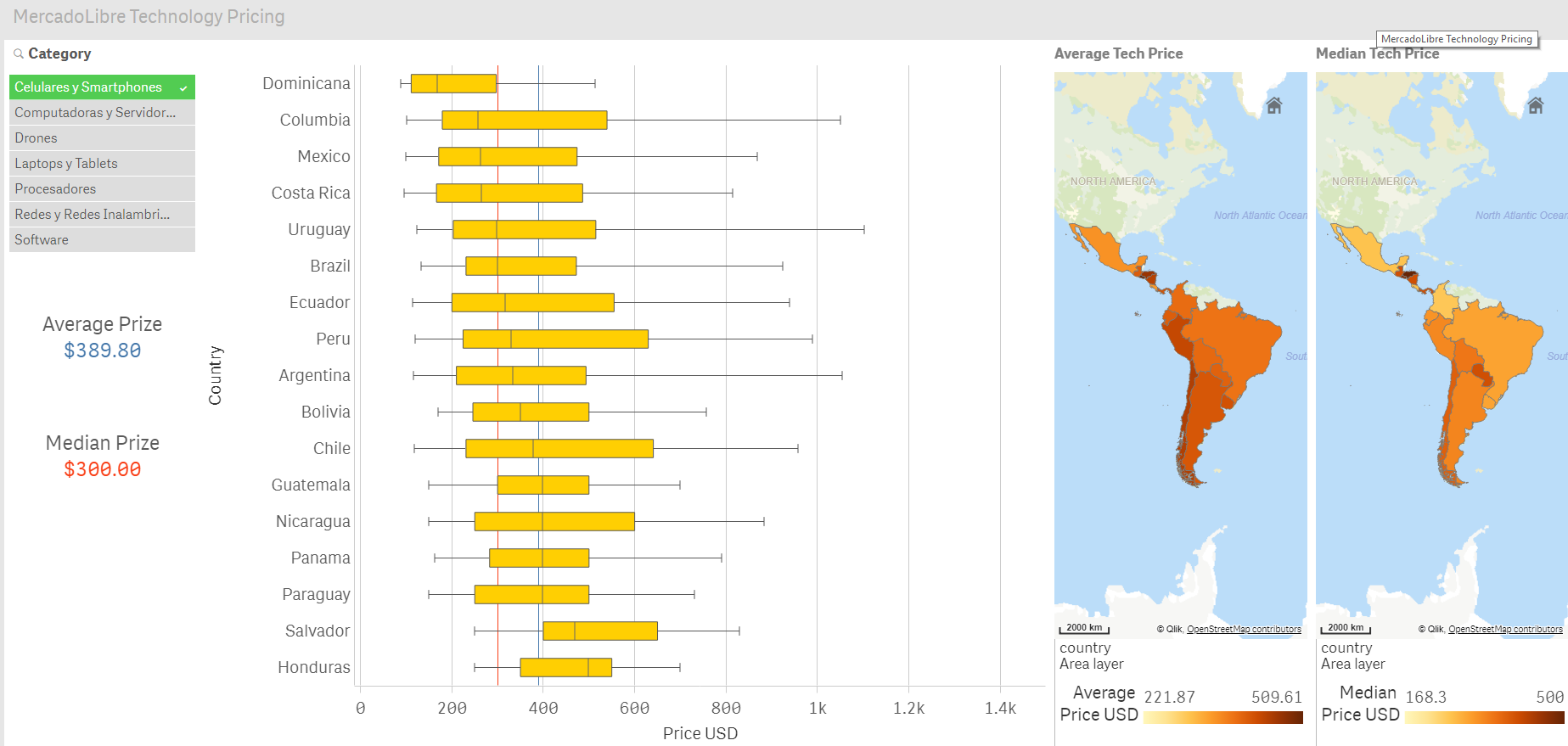Pick the Redes y Redes Inalambricas filter
Image resolution: width=1568 pixels, height=746 pixels.
click(x=102, y=215)
